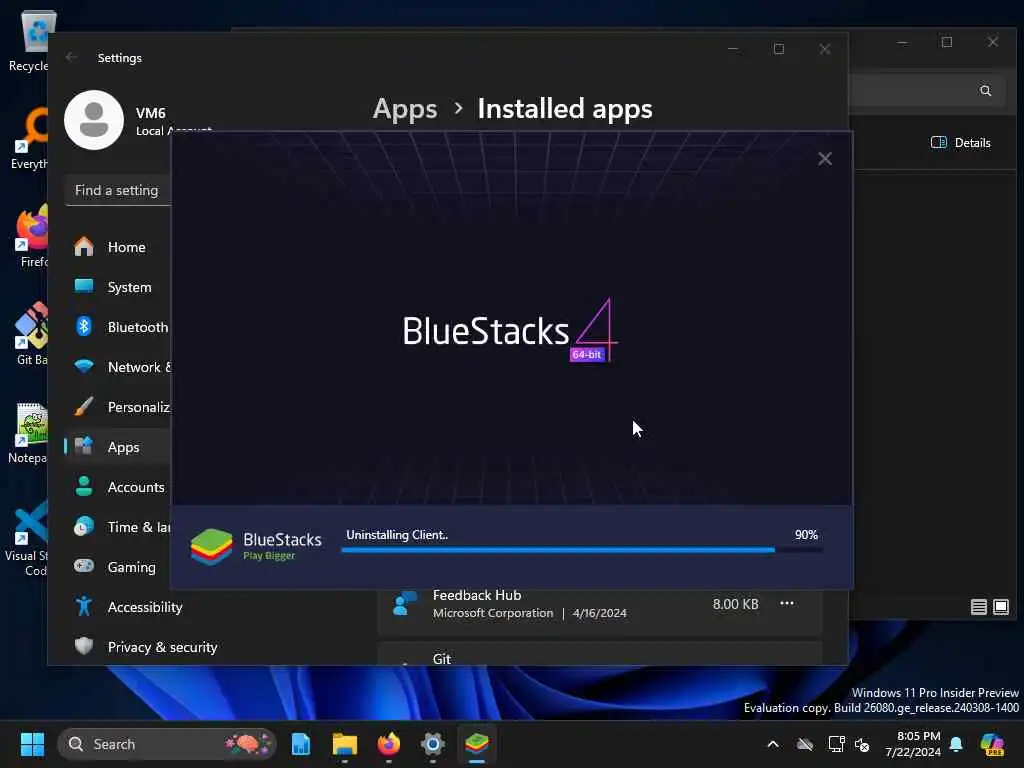Click the BlueStacks uninstall progress bar
The width and height of the screenshot is (1024, 768).
pos(581,551)
